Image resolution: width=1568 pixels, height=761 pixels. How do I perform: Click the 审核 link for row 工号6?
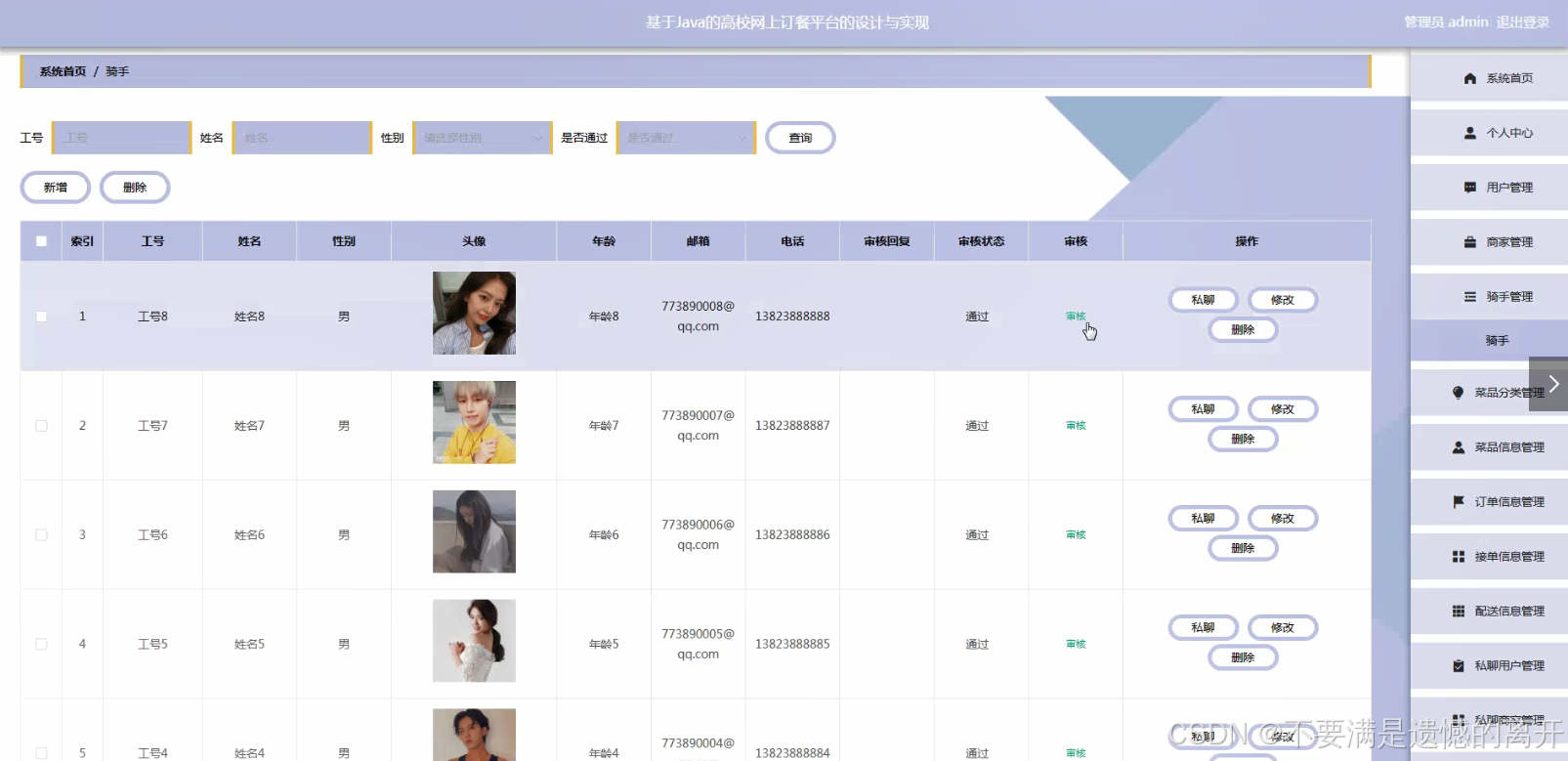coord(1076,535)
